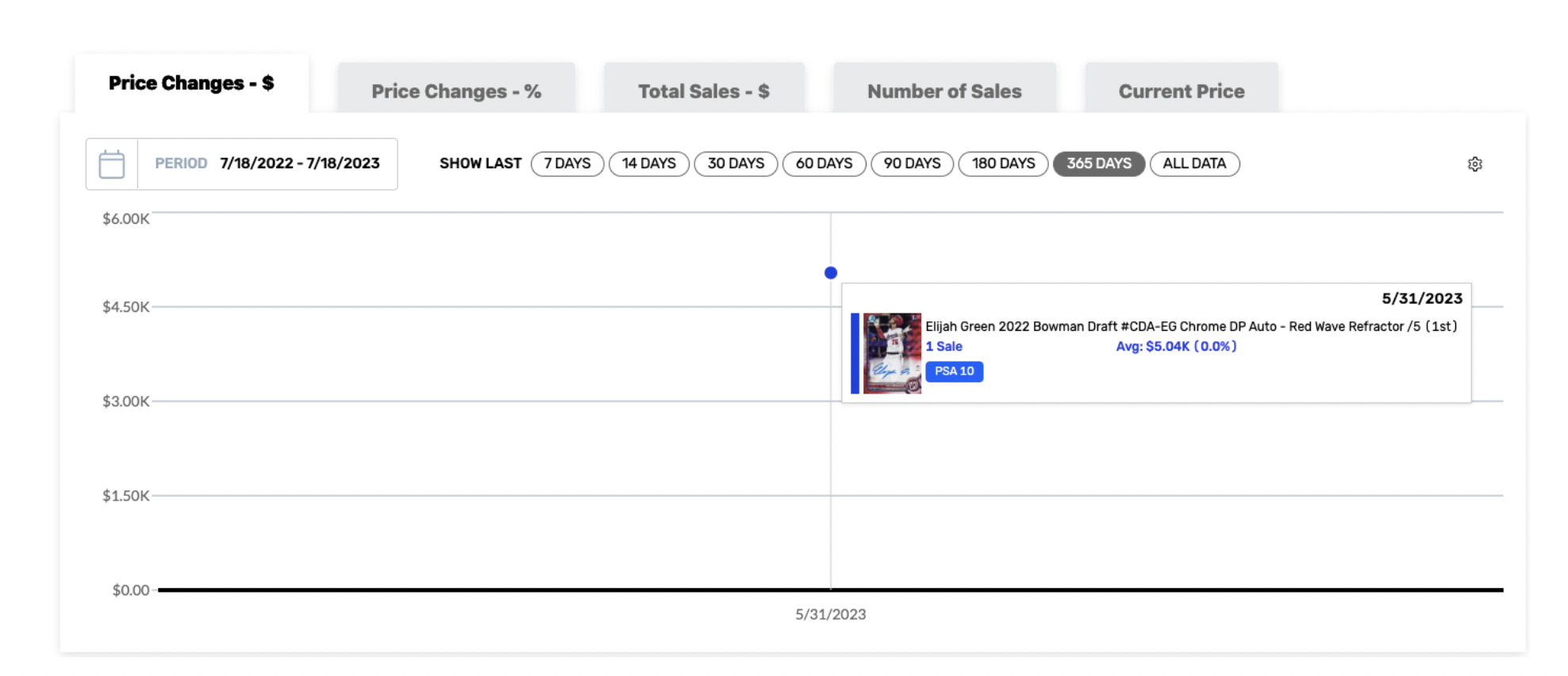Select the 14 DAYS range pill
Viewport: 1568px width, 676px height.
coord(648,163)
